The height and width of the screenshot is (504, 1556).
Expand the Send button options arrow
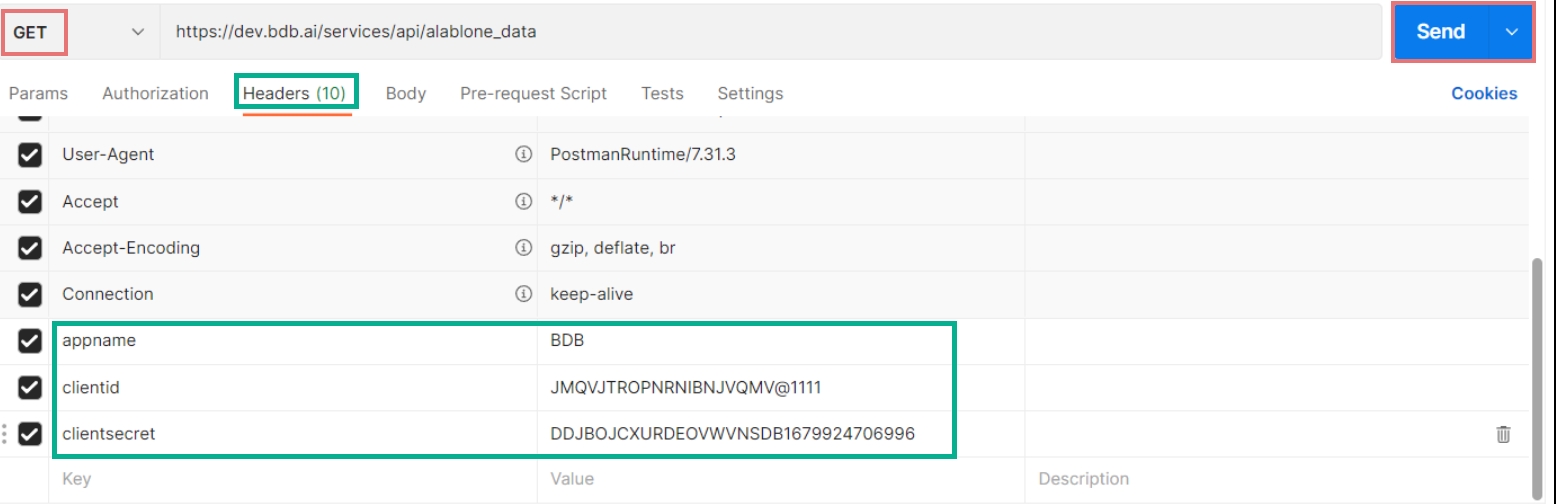pyautogui.click(x=1510, y=32)
